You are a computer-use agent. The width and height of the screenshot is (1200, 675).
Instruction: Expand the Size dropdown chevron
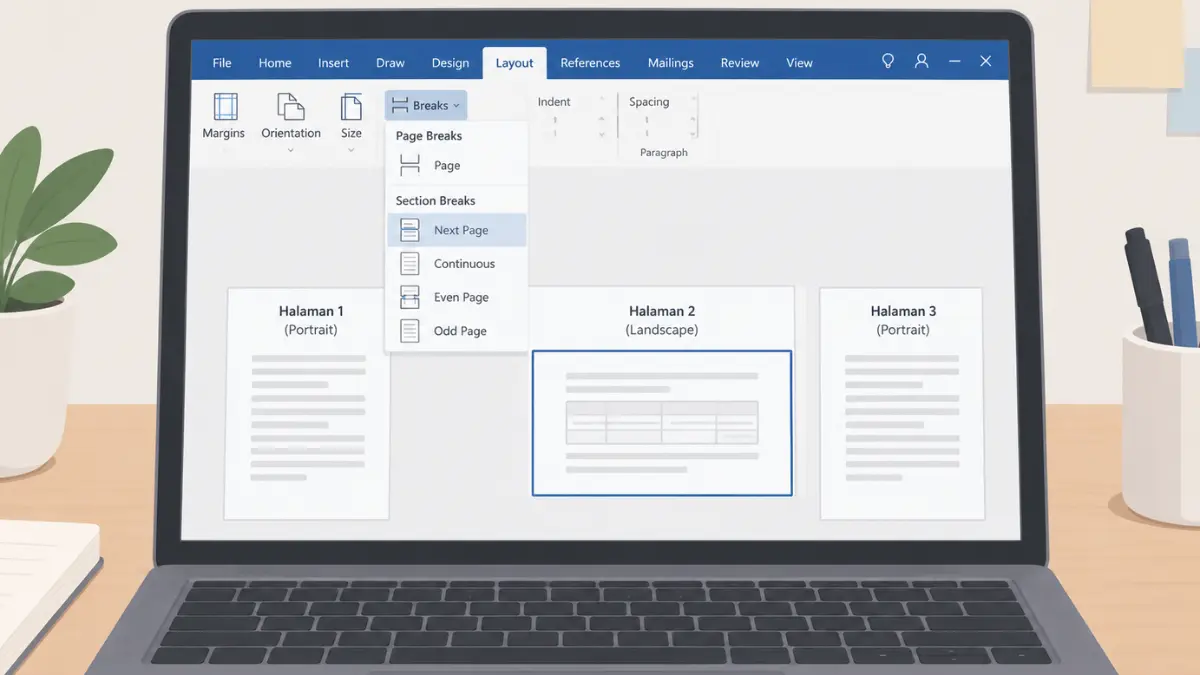point(351,151)
